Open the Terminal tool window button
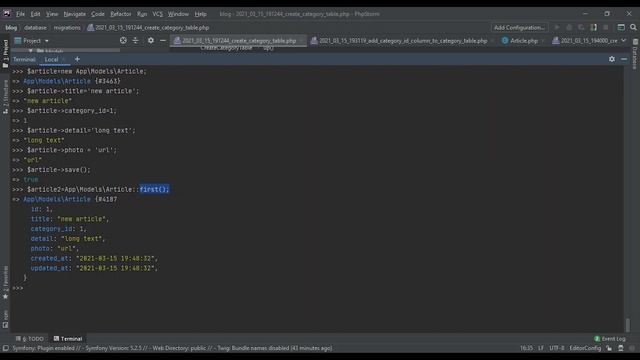This screenshot has width=640, height=360. pos(68,339)
